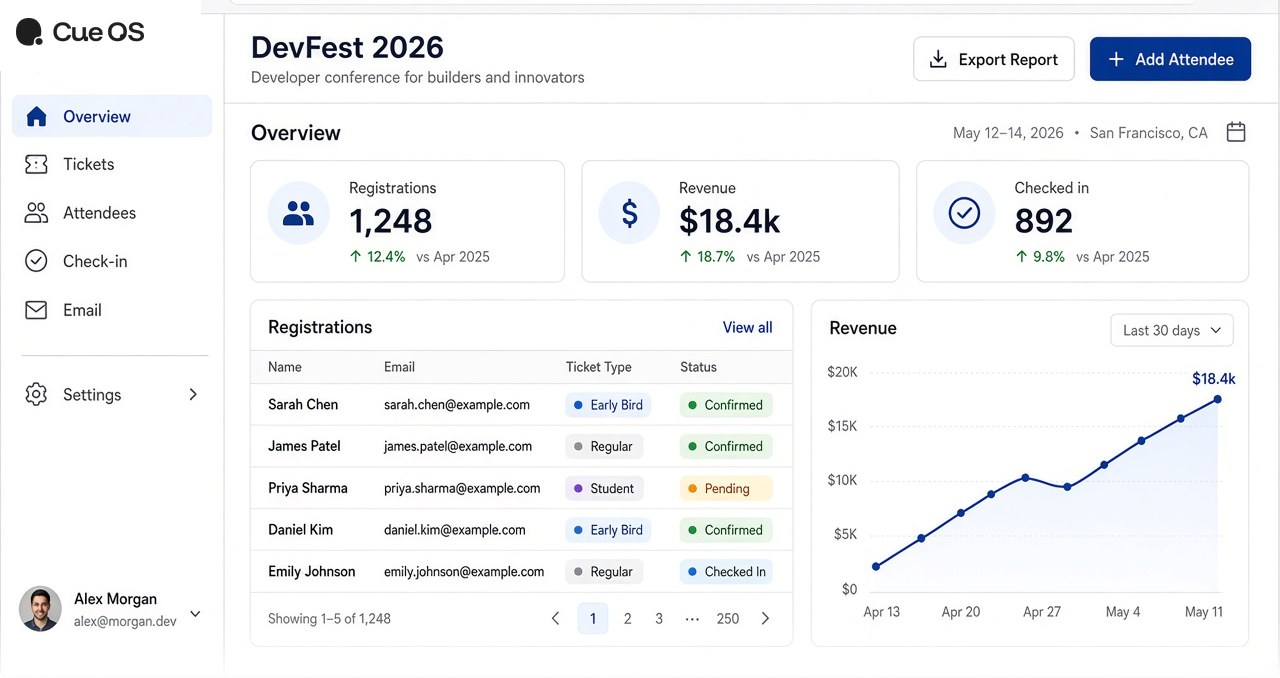The width and height of the screenshot is (1280, 678).
Task: Select Overview in the sidebar
Action: click(112, 116)
